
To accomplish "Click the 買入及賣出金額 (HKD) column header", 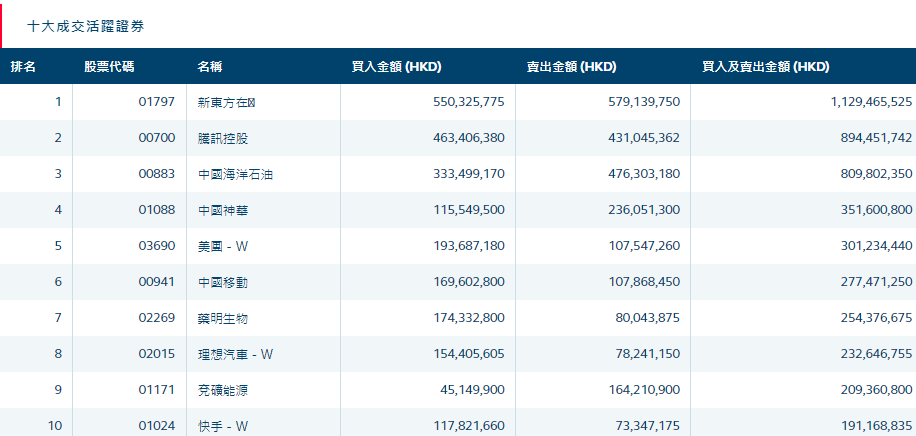I will tap(766, 67).
